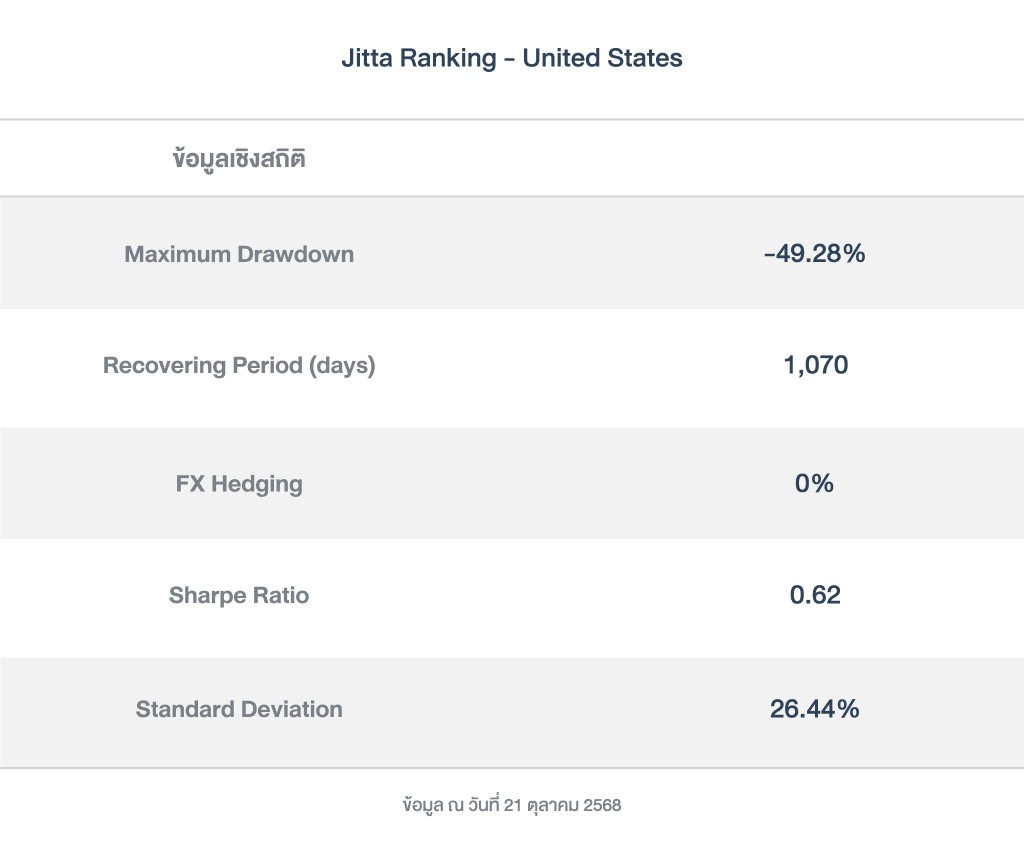Click the Standard Deviation label
1024x847 pixels.
239,710
